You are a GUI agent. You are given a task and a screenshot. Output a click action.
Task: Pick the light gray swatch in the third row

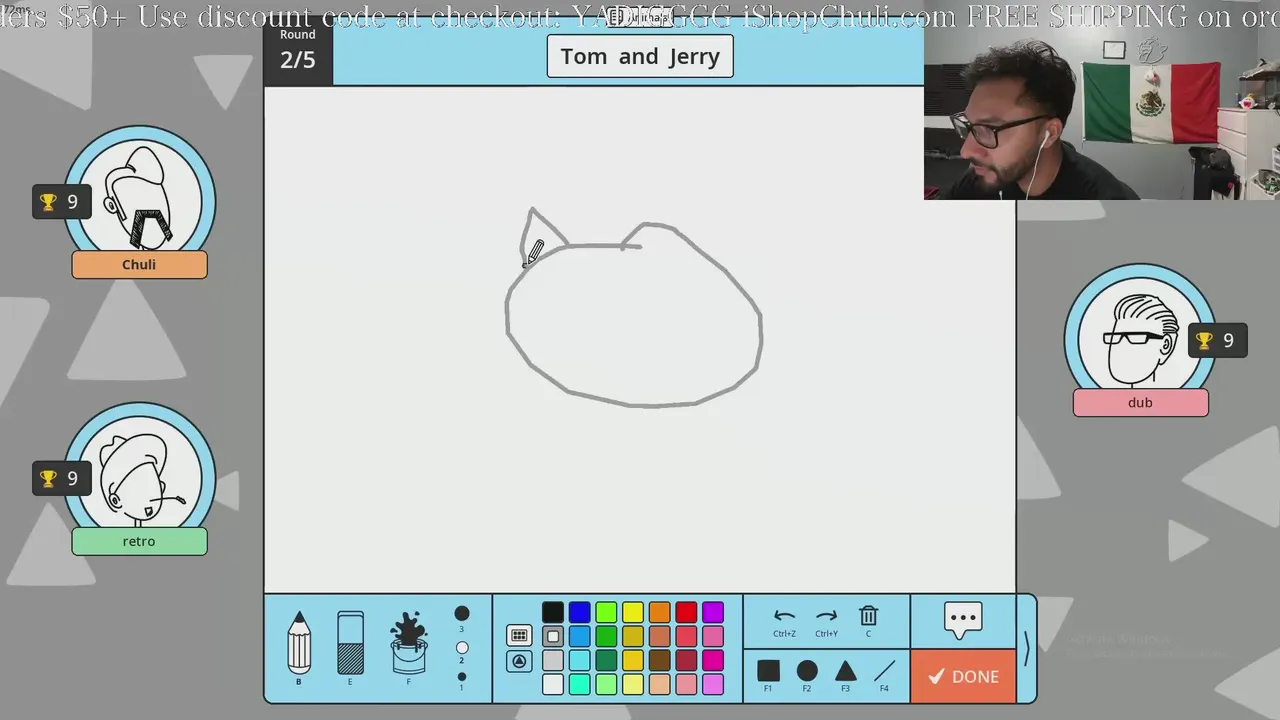553,660
